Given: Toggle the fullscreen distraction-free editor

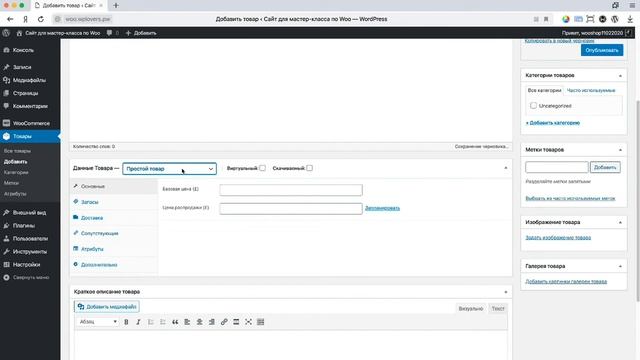Looking at the screenshot, I should pyautogui.click(x=248, y=322).
